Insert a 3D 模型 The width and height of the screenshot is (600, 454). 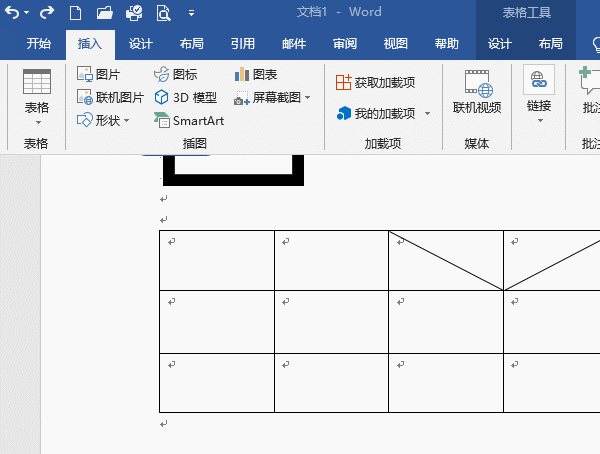click(x=186, y=98)
